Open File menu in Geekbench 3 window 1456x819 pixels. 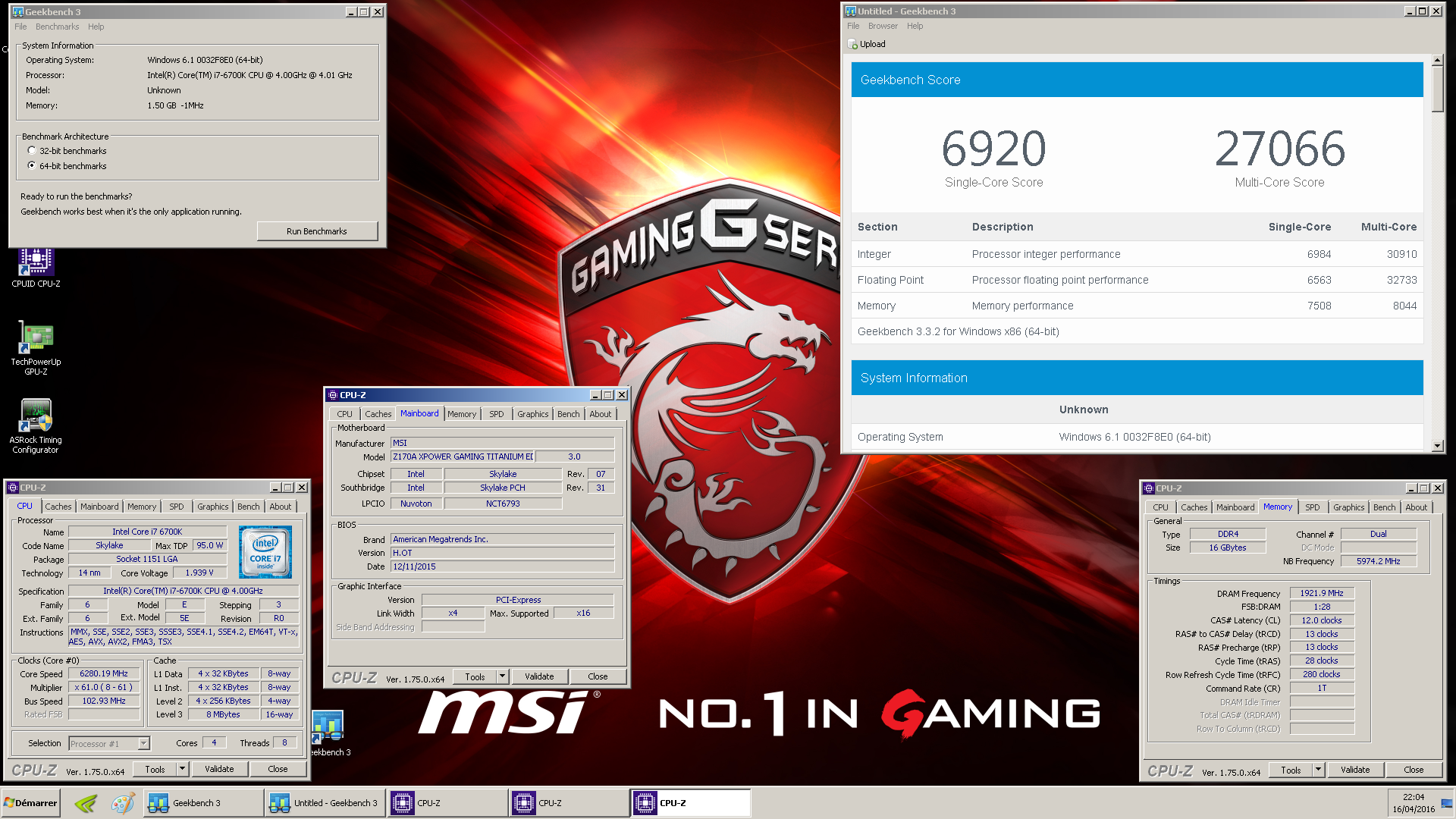[x=20, y=27]
